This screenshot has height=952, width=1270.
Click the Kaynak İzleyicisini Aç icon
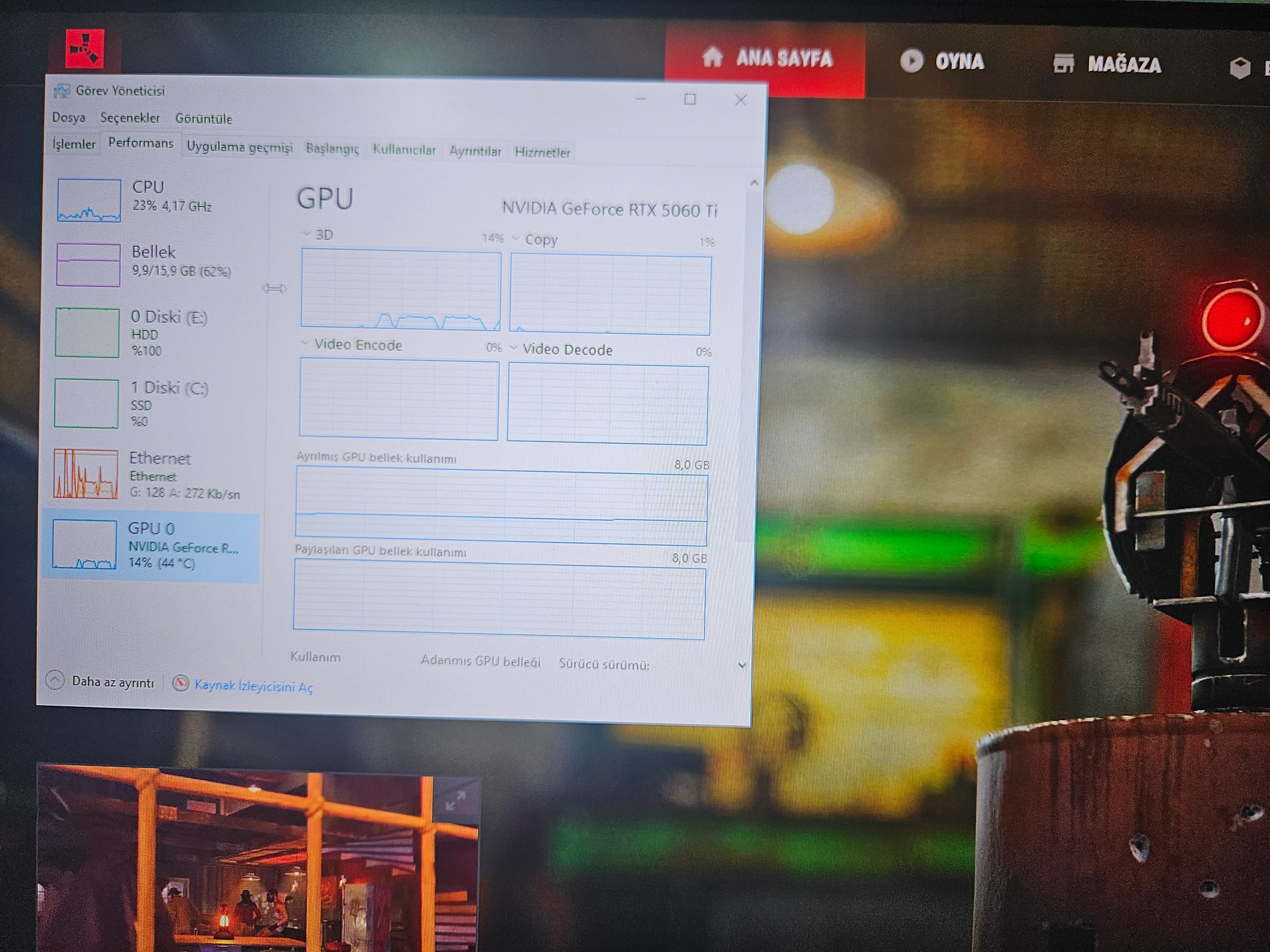(181, 683)
